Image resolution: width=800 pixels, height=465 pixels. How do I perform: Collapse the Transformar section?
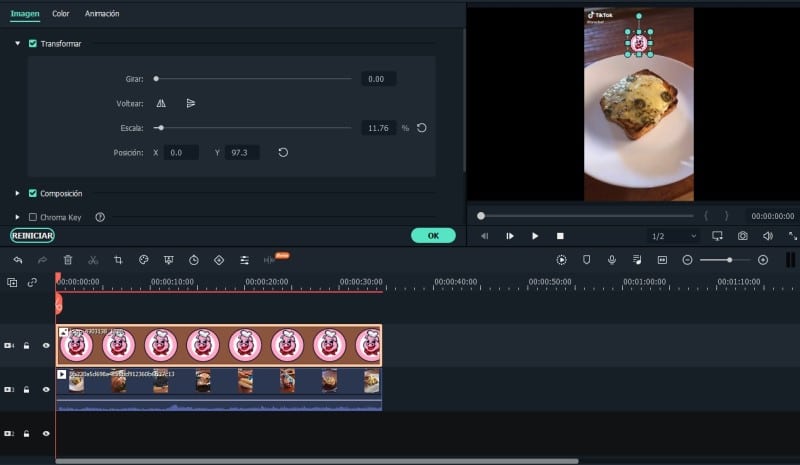(x=17, y=43)
